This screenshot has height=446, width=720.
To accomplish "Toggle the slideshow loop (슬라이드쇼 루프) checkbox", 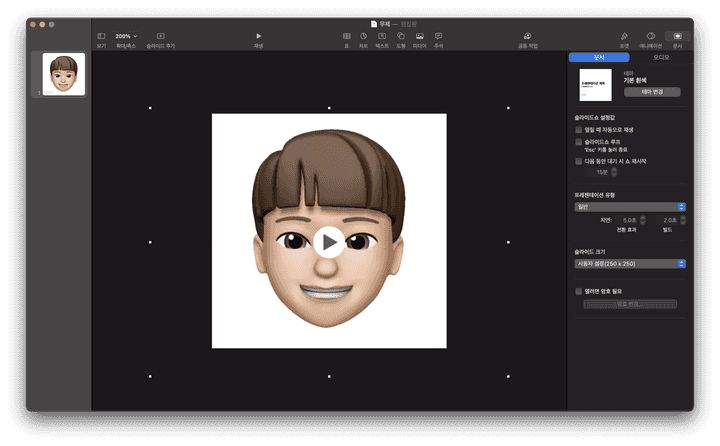I will [579, 142].
